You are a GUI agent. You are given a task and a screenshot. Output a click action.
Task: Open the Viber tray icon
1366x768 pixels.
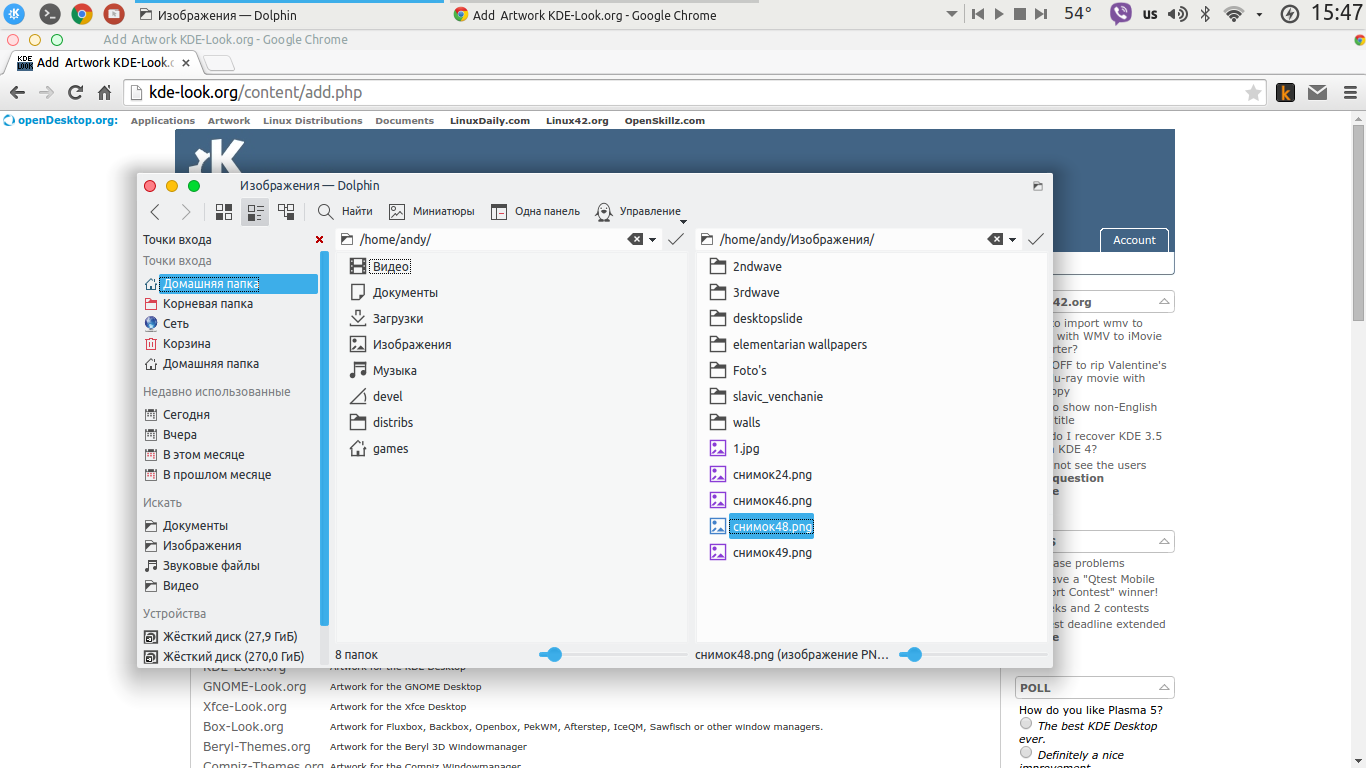pyautogui.click(x=1121, y=14)
